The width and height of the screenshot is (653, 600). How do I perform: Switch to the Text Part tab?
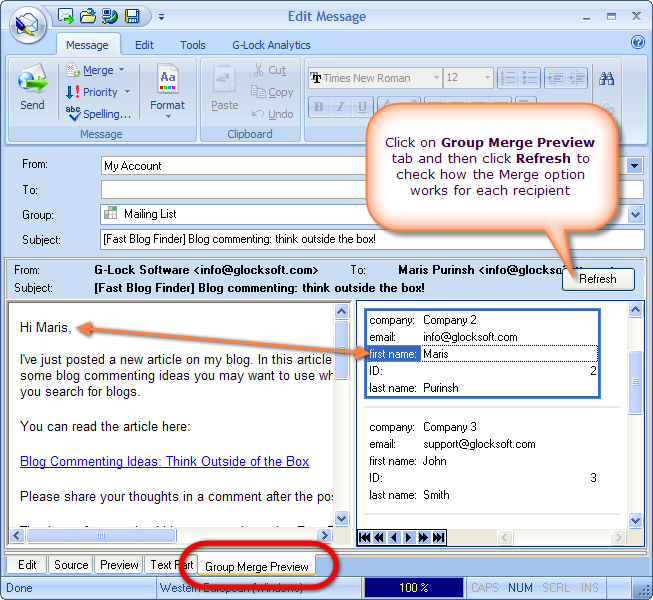pos(172,565)
